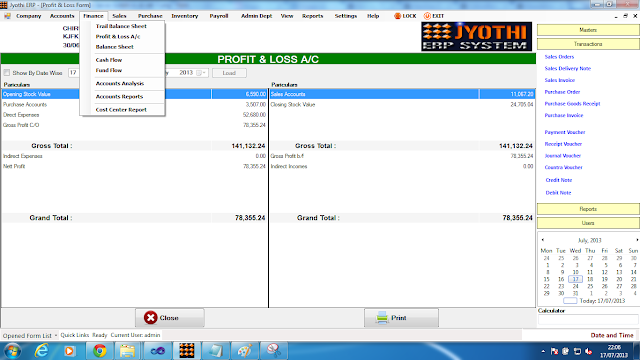Click the Calculator input field
The height and width of the screenshot is (360, 640).
pos(588,320)
